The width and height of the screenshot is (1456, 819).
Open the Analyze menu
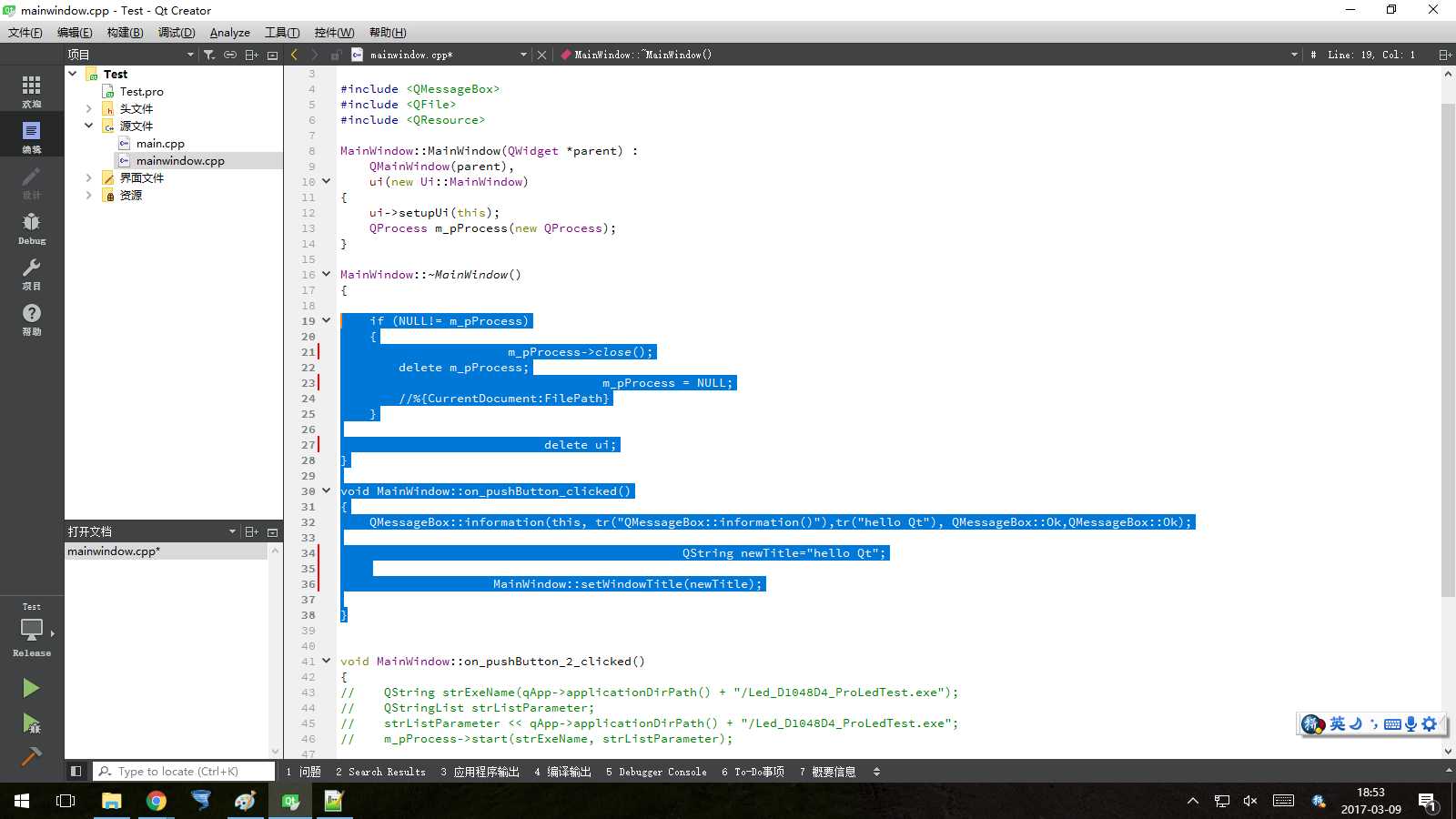click(x=230, y=33)
